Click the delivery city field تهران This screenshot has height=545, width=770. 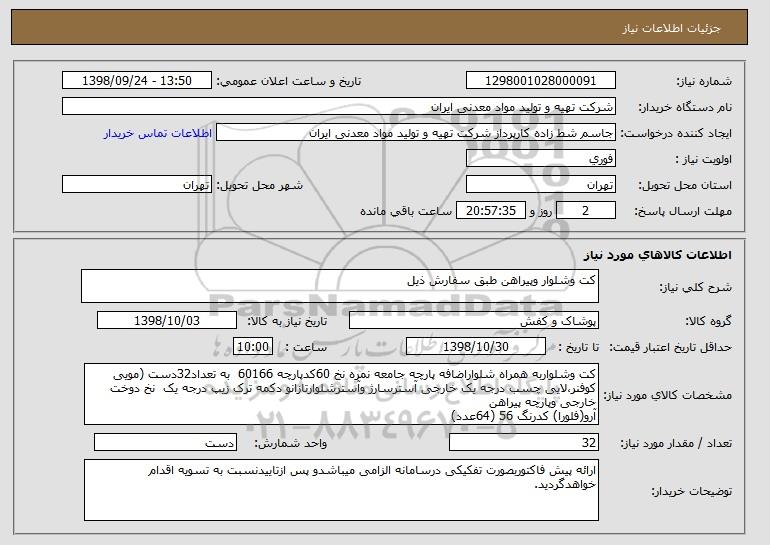coord(137,185)
